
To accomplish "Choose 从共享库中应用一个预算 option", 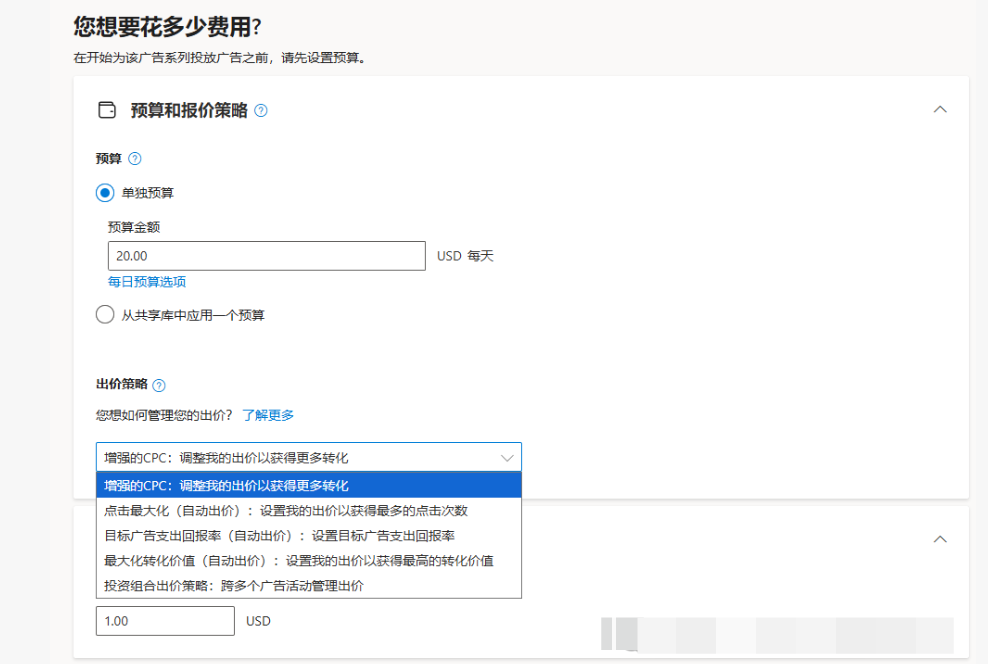I will [105, 314].
